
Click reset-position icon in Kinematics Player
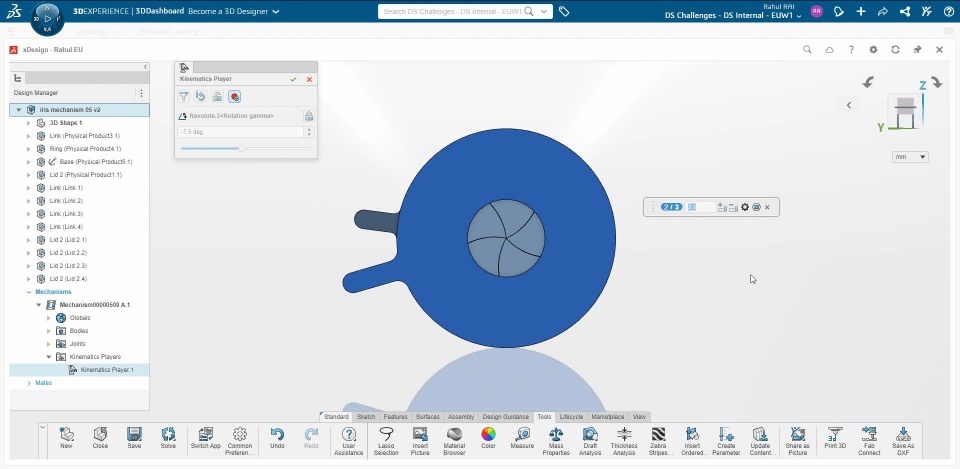point(200,97)
